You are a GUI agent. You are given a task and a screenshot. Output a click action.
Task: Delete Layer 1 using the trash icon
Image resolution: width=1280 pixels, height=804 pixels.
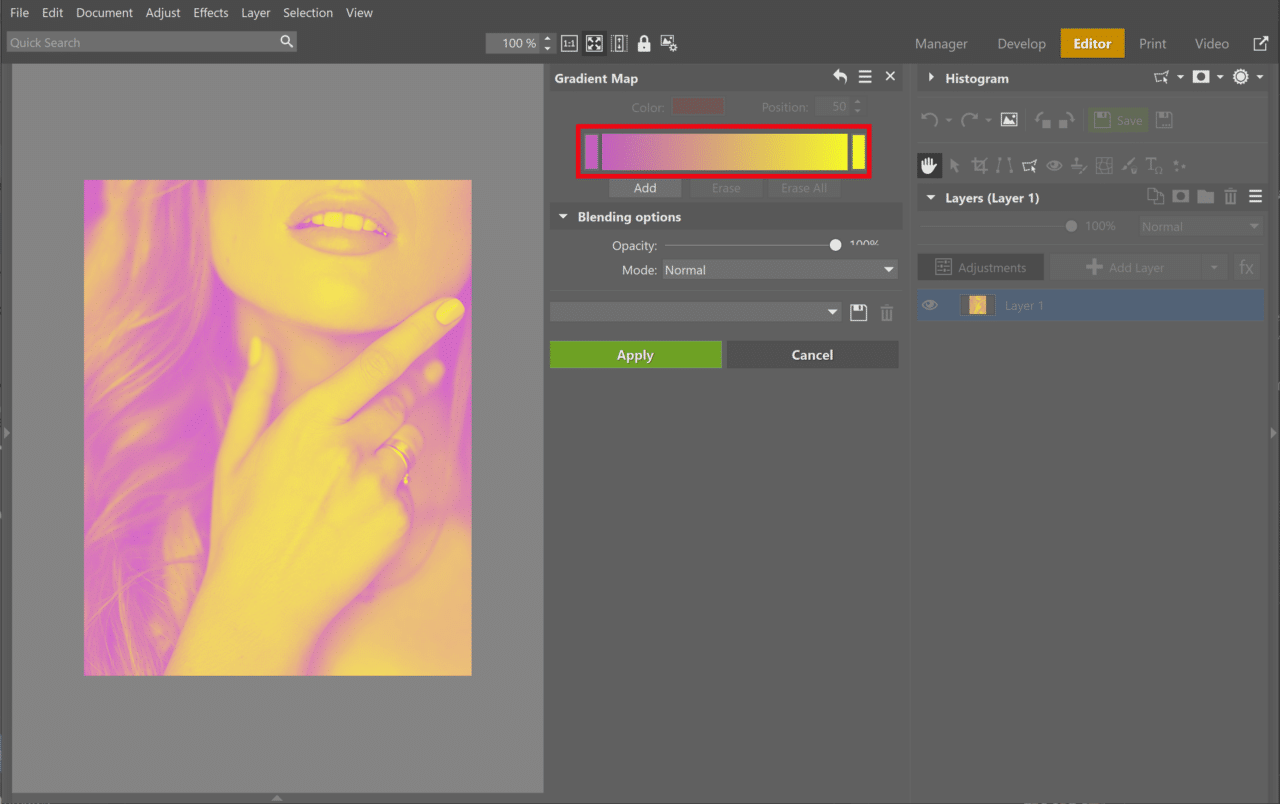[1230, 196]
